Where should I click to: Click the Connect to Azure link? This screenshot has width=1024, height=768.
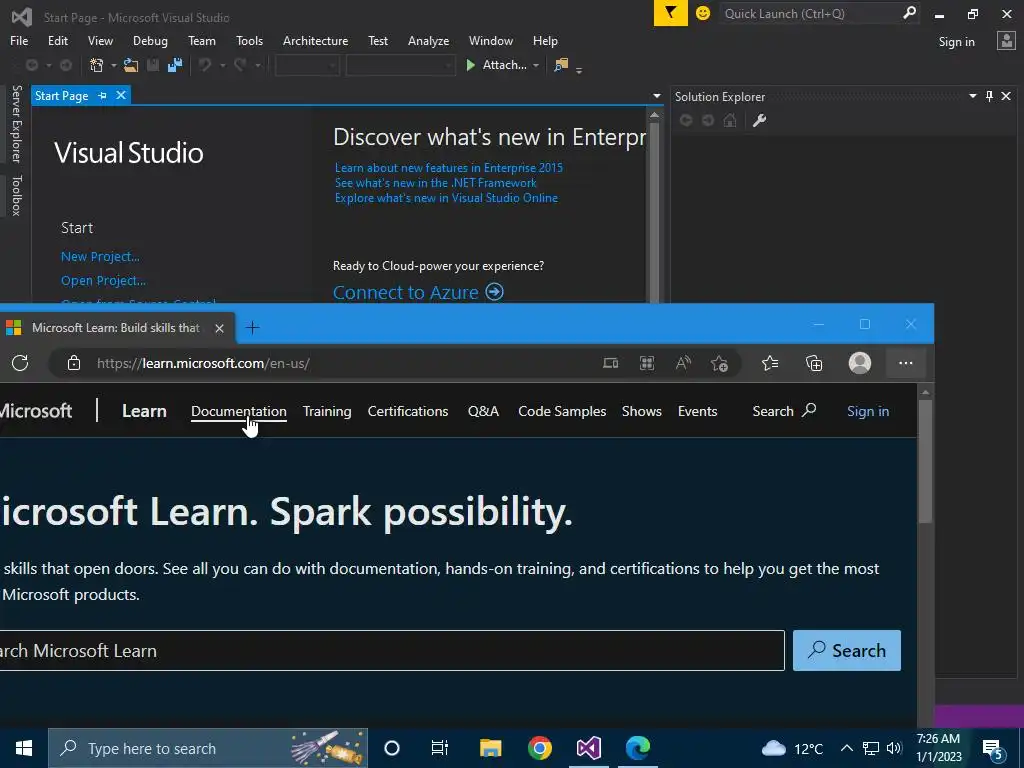pyautogui.click(x=406, y=292)
